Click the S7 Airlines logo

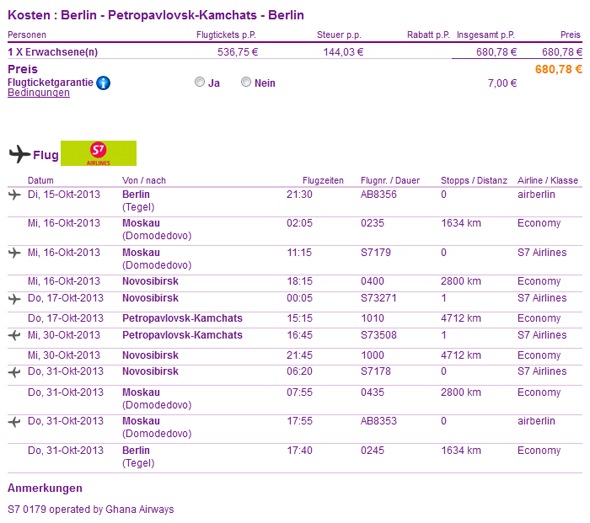tap(99, 153)
